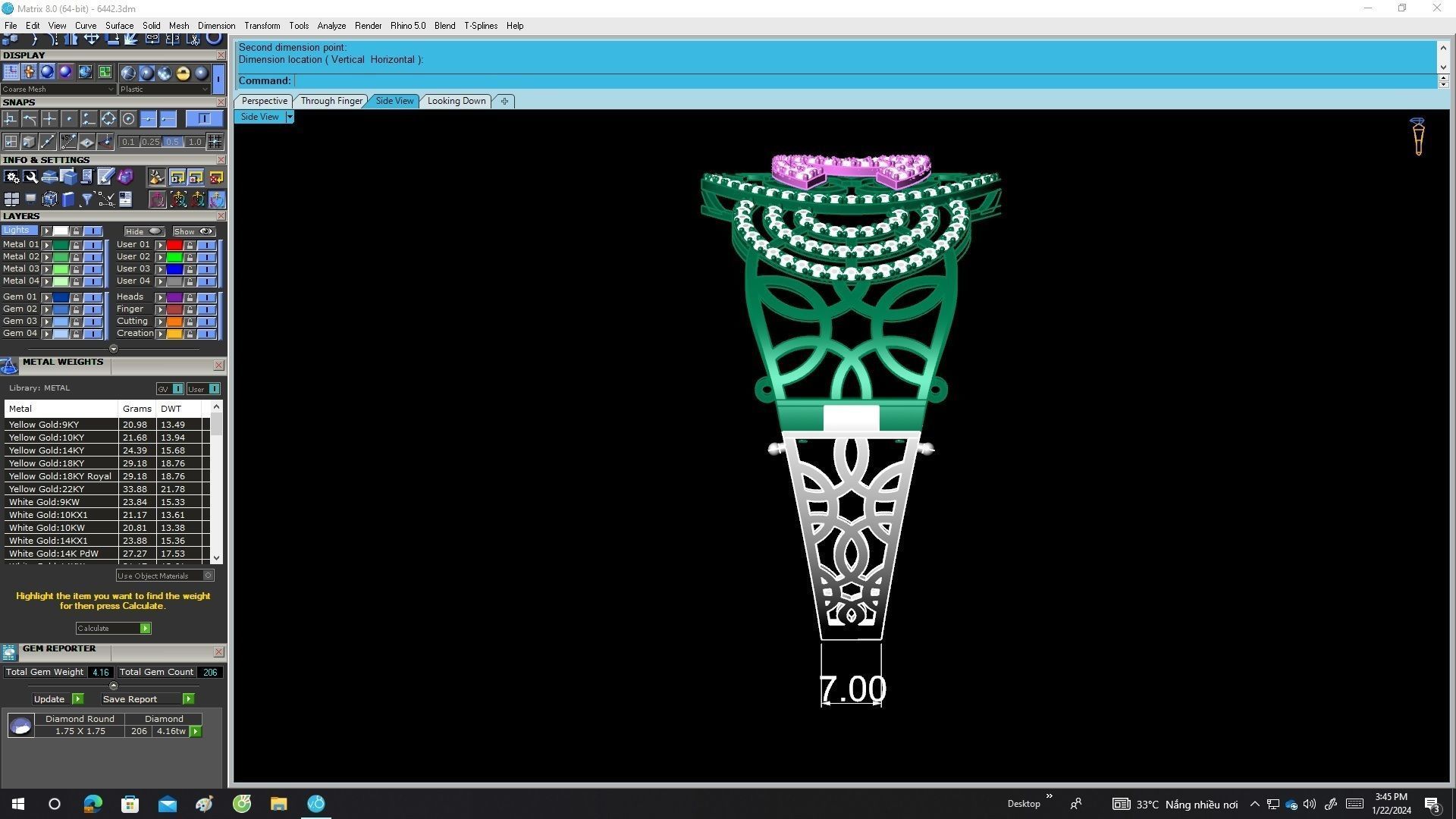Select the 0.25 grid snap increment
Image resolution: width=1456 pixels, height=819 pixels.
150,142
